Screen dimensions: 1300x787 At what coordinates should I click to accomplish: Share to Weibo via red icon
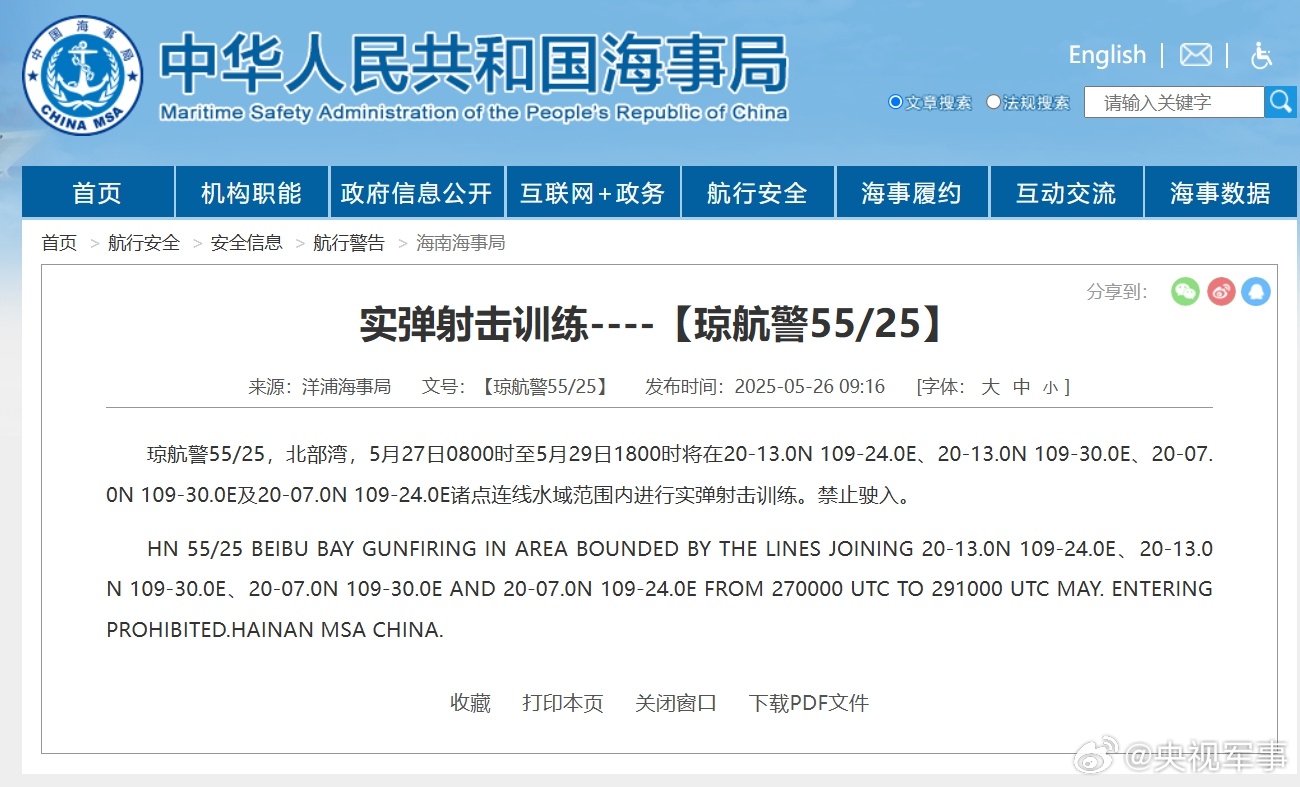click(1221, 291)
